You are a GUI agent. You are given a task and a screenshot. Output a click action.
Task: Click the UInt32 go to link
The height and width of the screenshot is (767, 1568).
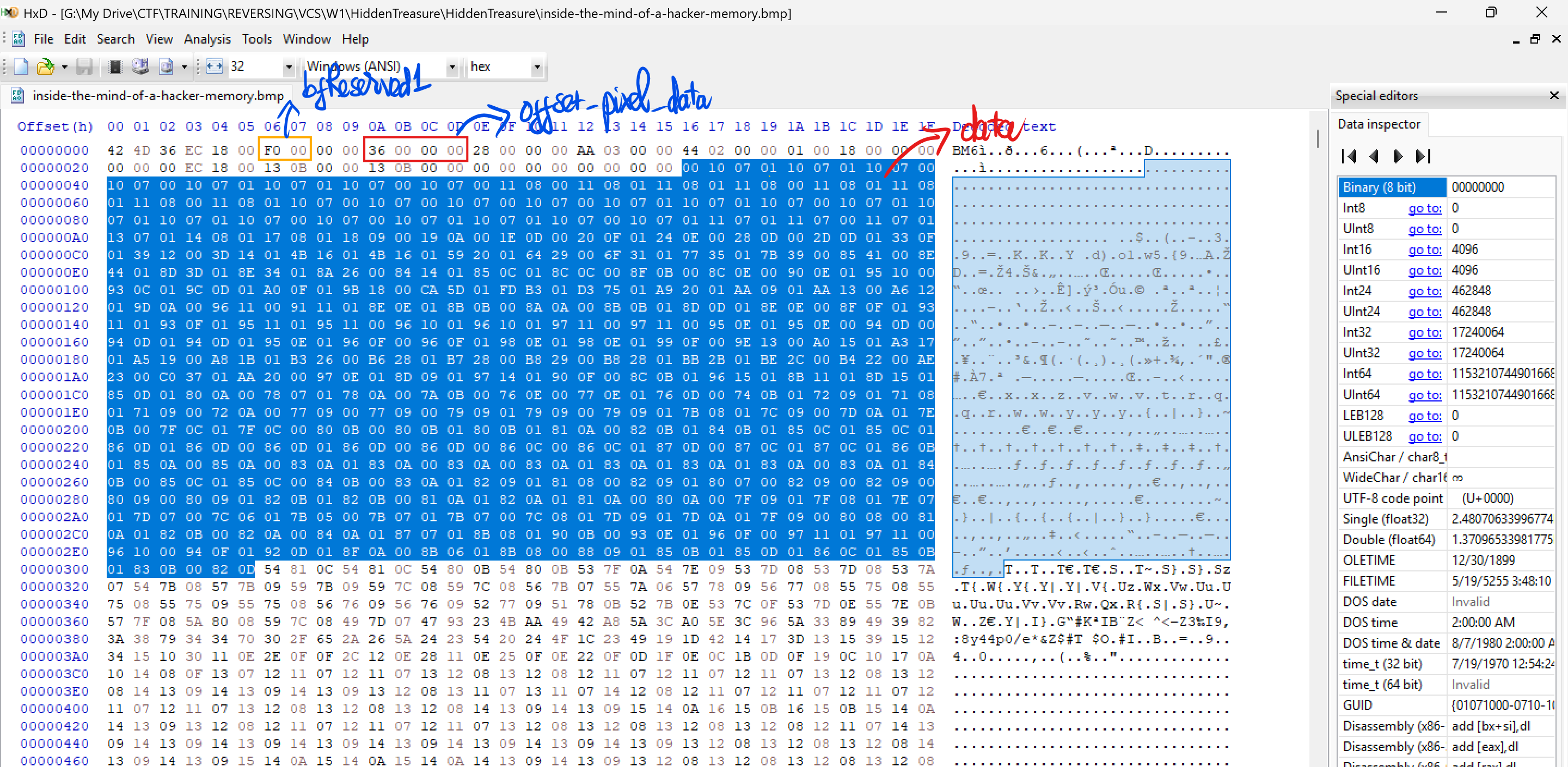[x=1424, y=353]
